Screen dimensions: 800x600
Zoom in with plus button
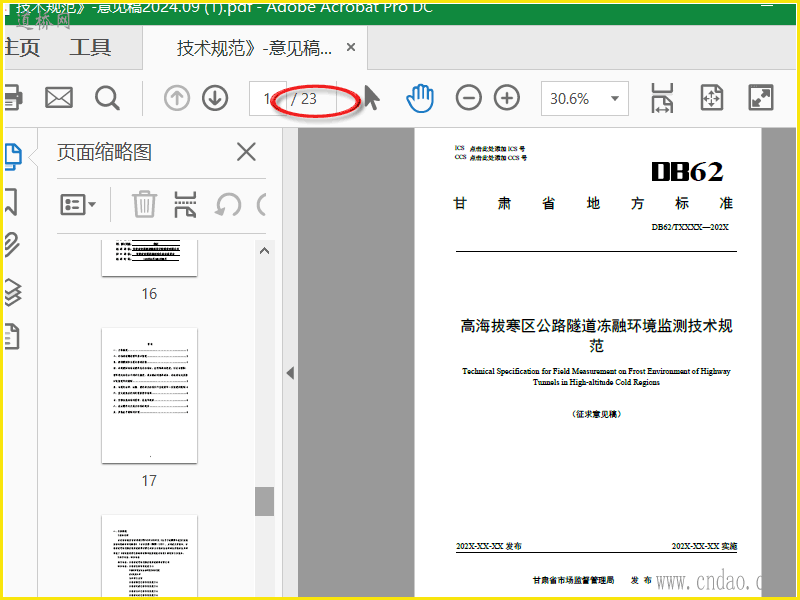507,98
